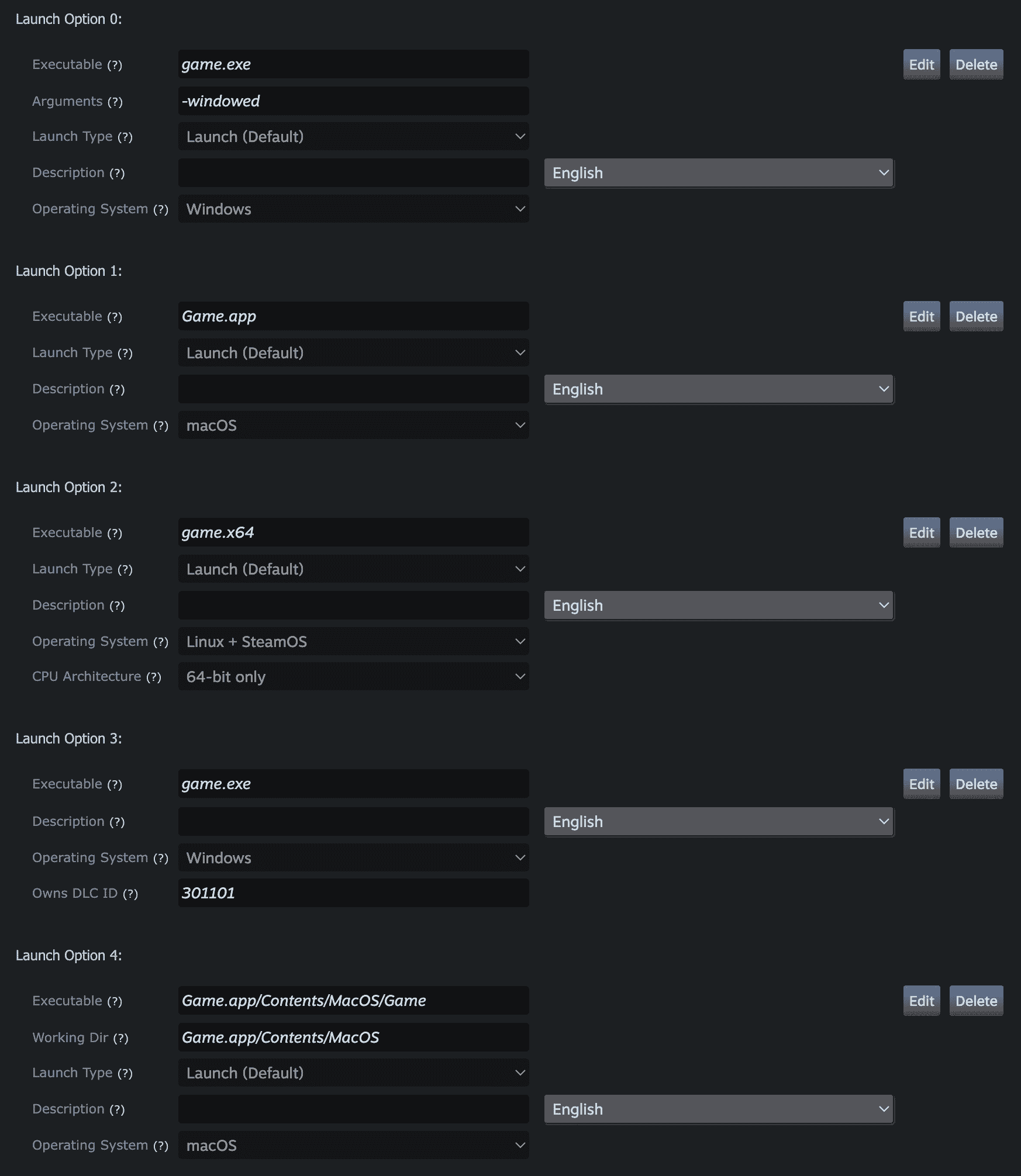Click Edit button for Launch Option 1
The image size is (1021, 1176).
pos(921,316)
